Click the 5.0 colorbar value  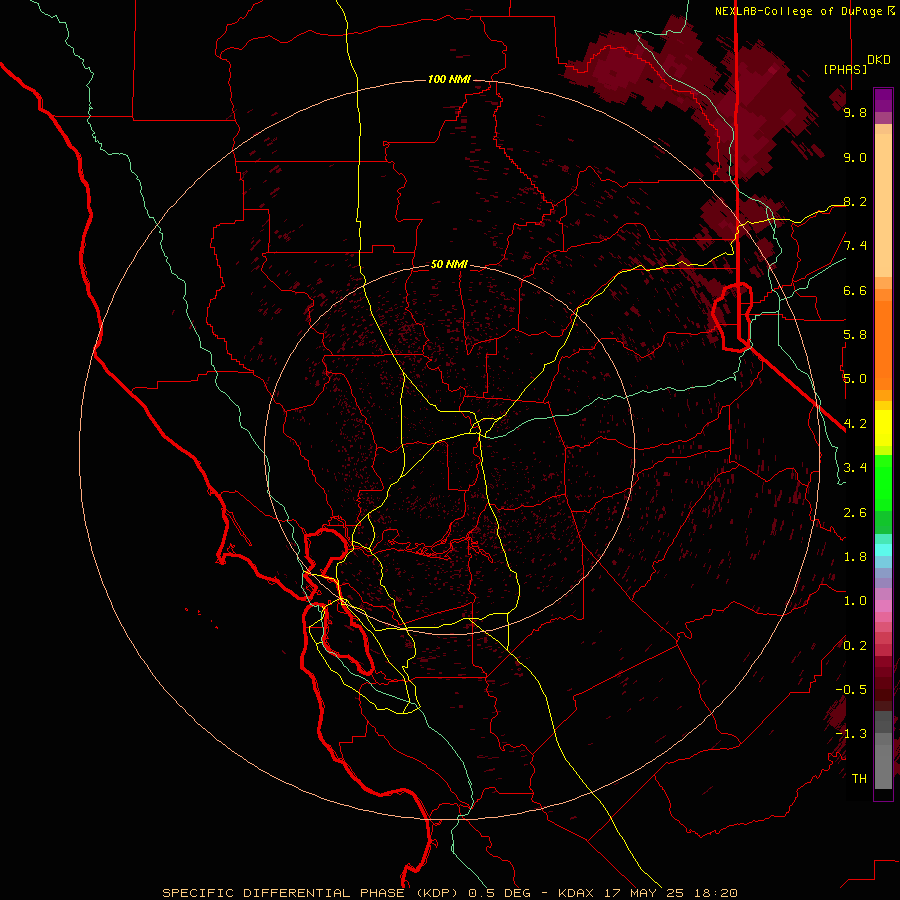coord(855,379)
